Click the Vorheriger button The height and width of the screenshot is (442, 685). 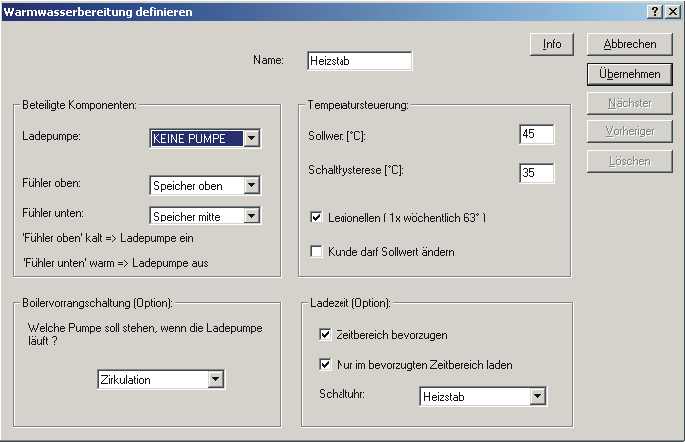click(629, 132)
